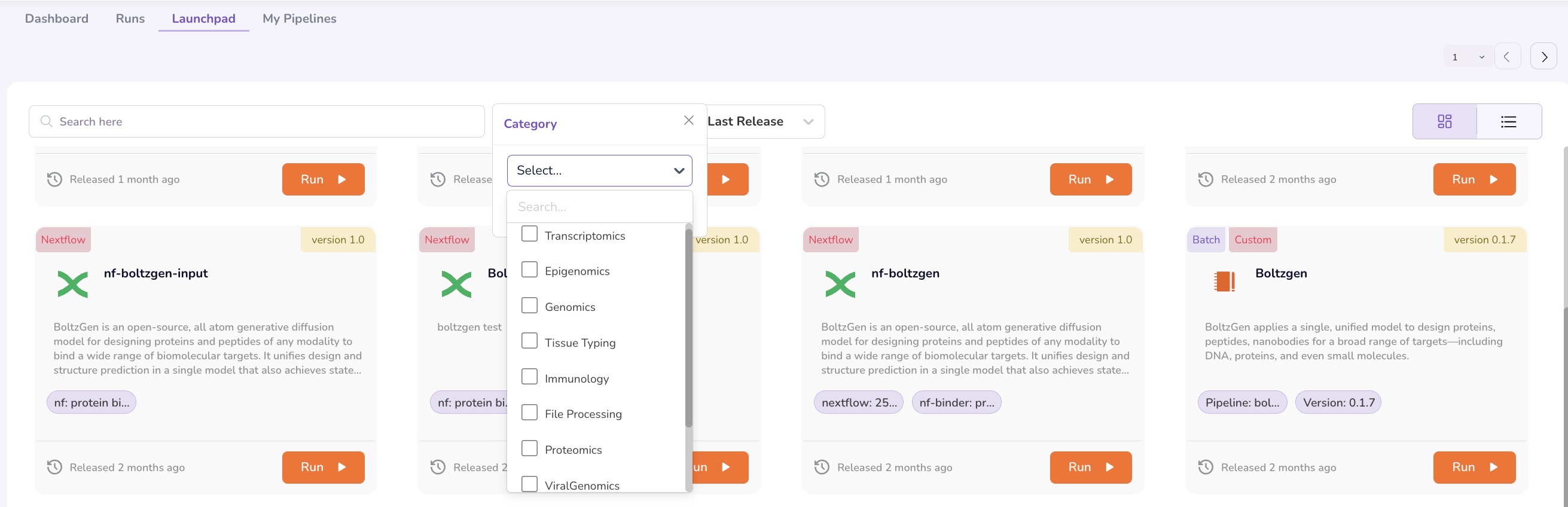Check the Proteomics category
Image resolution: width=1568 pixels, height=507 pixels.
click(530, 448)
